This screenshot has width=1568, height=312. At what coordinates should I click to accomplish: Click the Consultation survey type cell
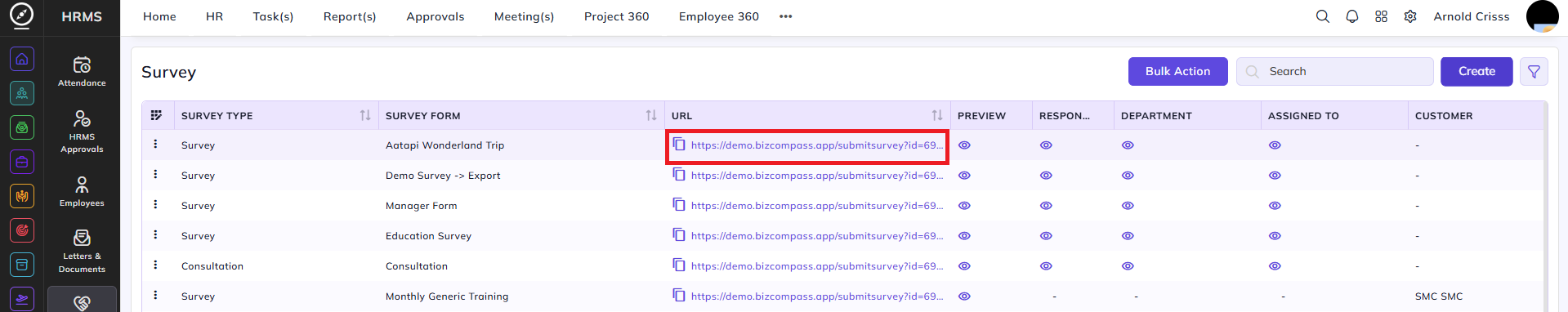pos(212,266)
